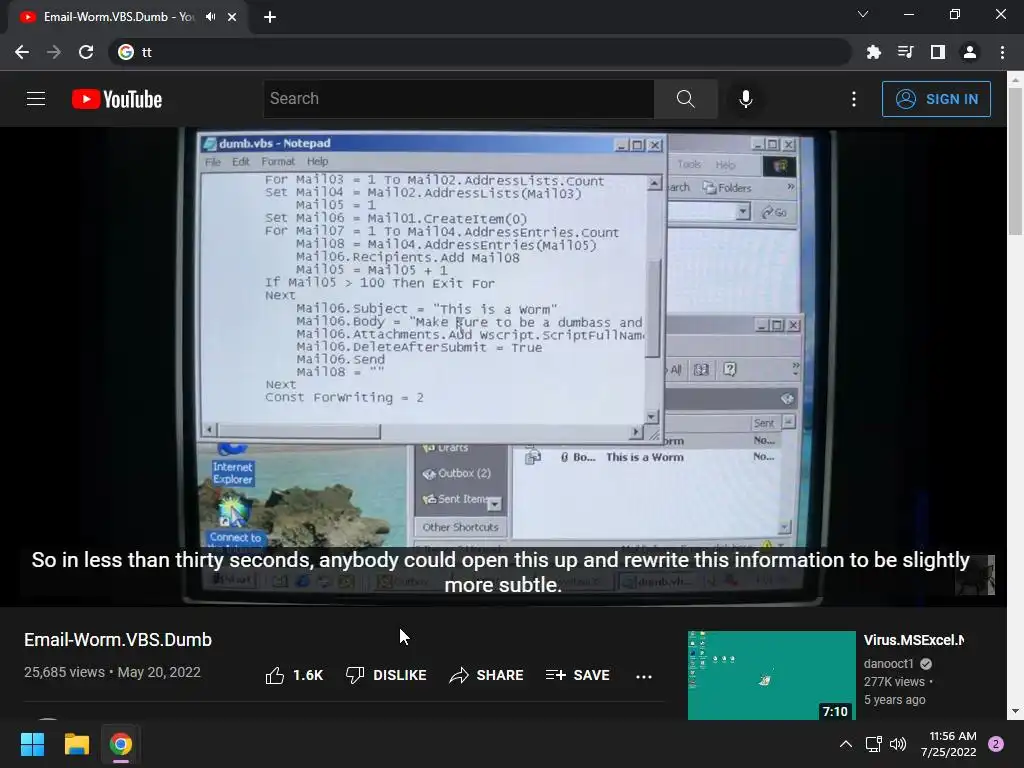Open the SHARE dialog
The image size is (1024, 768).
(487, 675)
